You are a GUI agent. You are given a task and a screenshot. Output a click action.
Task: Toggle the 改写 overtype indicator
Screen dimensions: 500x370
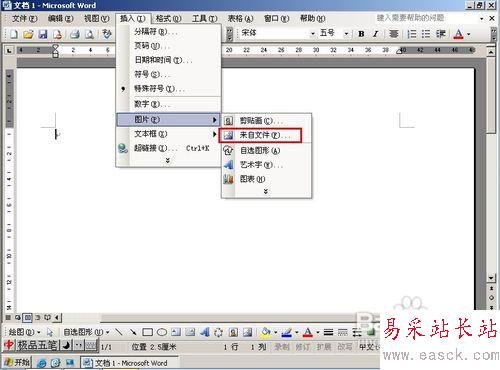coord(345,347)
